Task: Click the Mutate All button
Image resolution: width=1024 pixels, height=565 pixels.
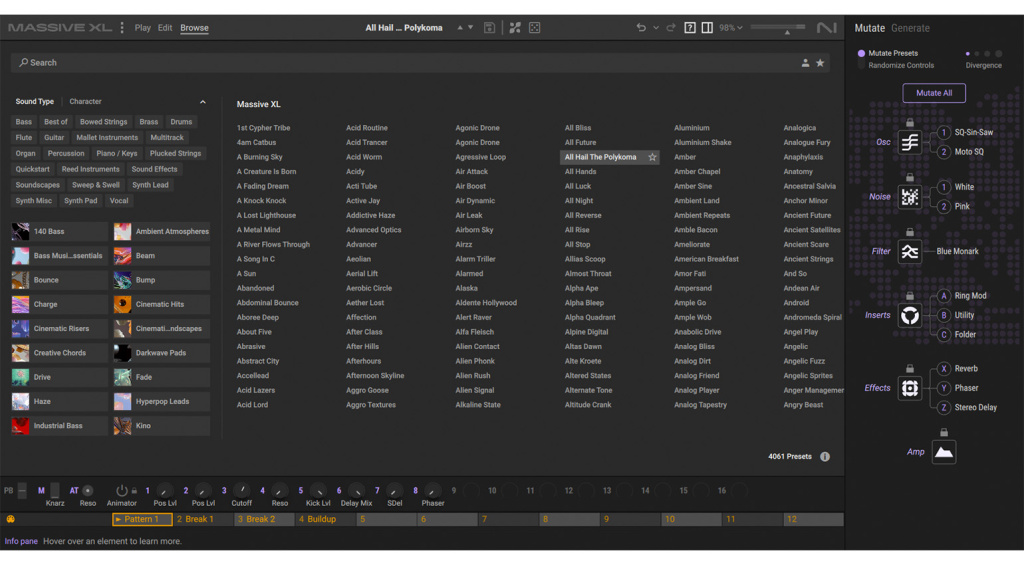Action: [934, 93]
